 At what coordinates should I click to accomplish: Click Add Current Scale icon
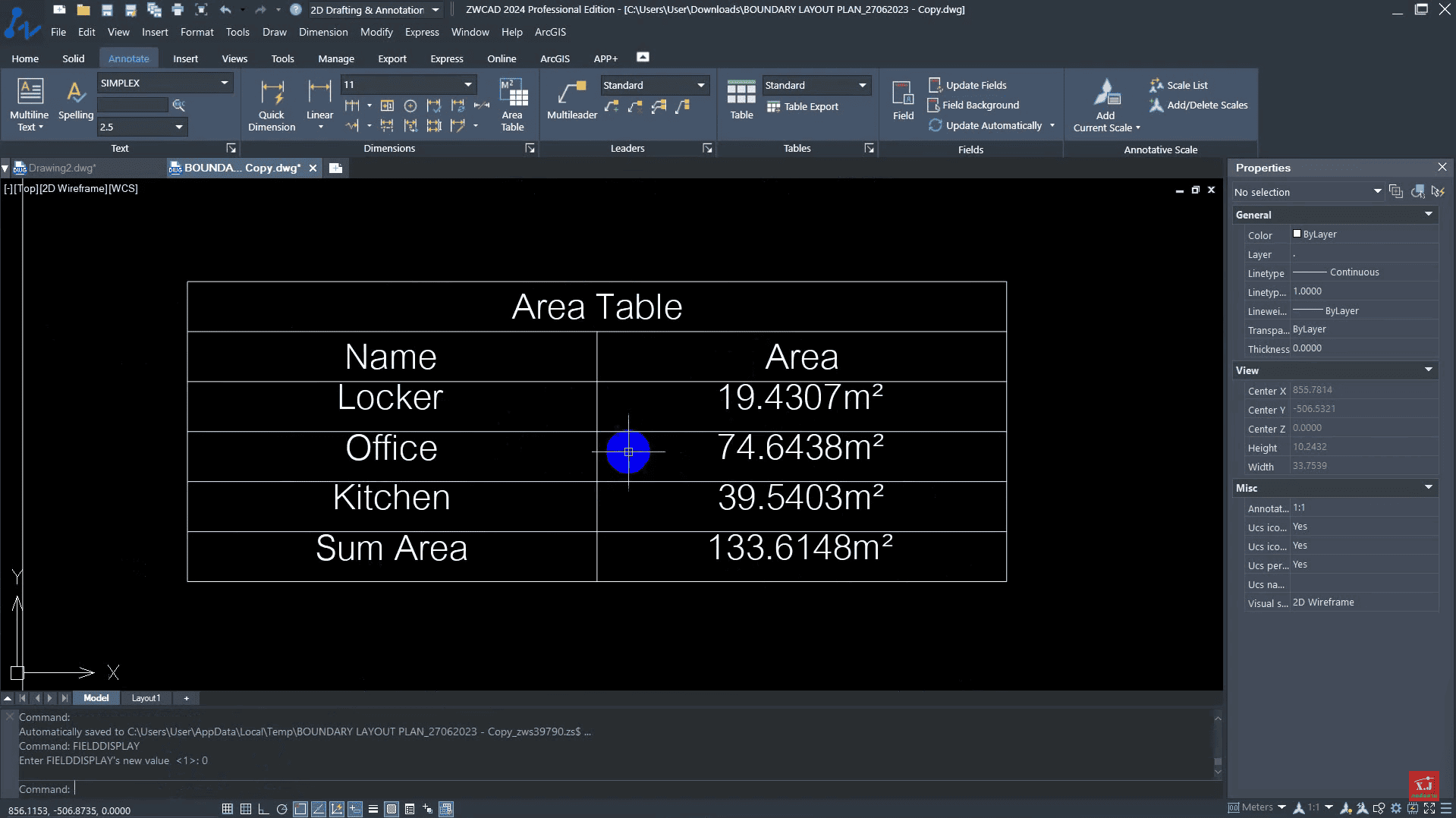tap(1106, 105)
